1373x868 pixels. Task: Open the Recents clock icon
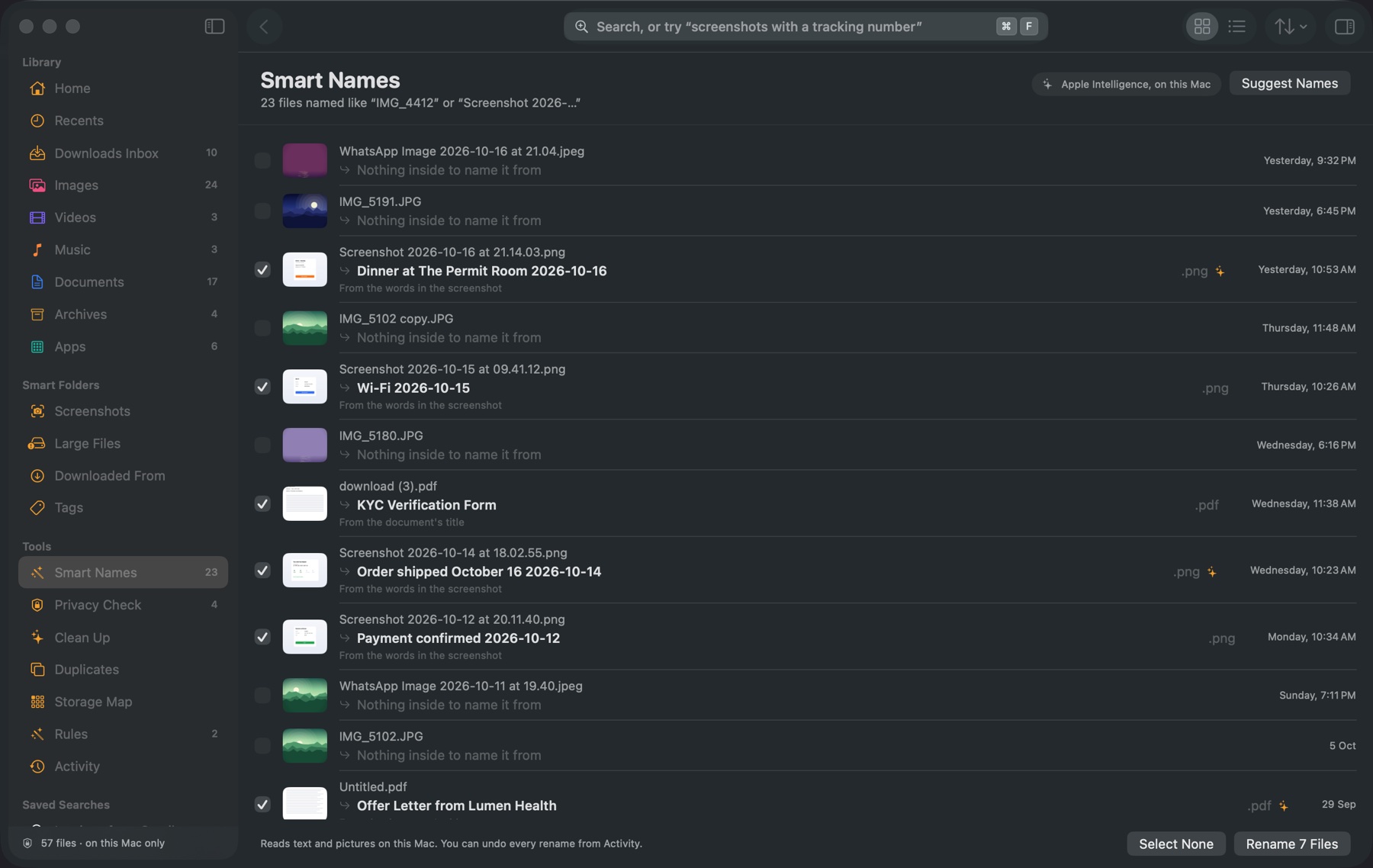point(37,121)
